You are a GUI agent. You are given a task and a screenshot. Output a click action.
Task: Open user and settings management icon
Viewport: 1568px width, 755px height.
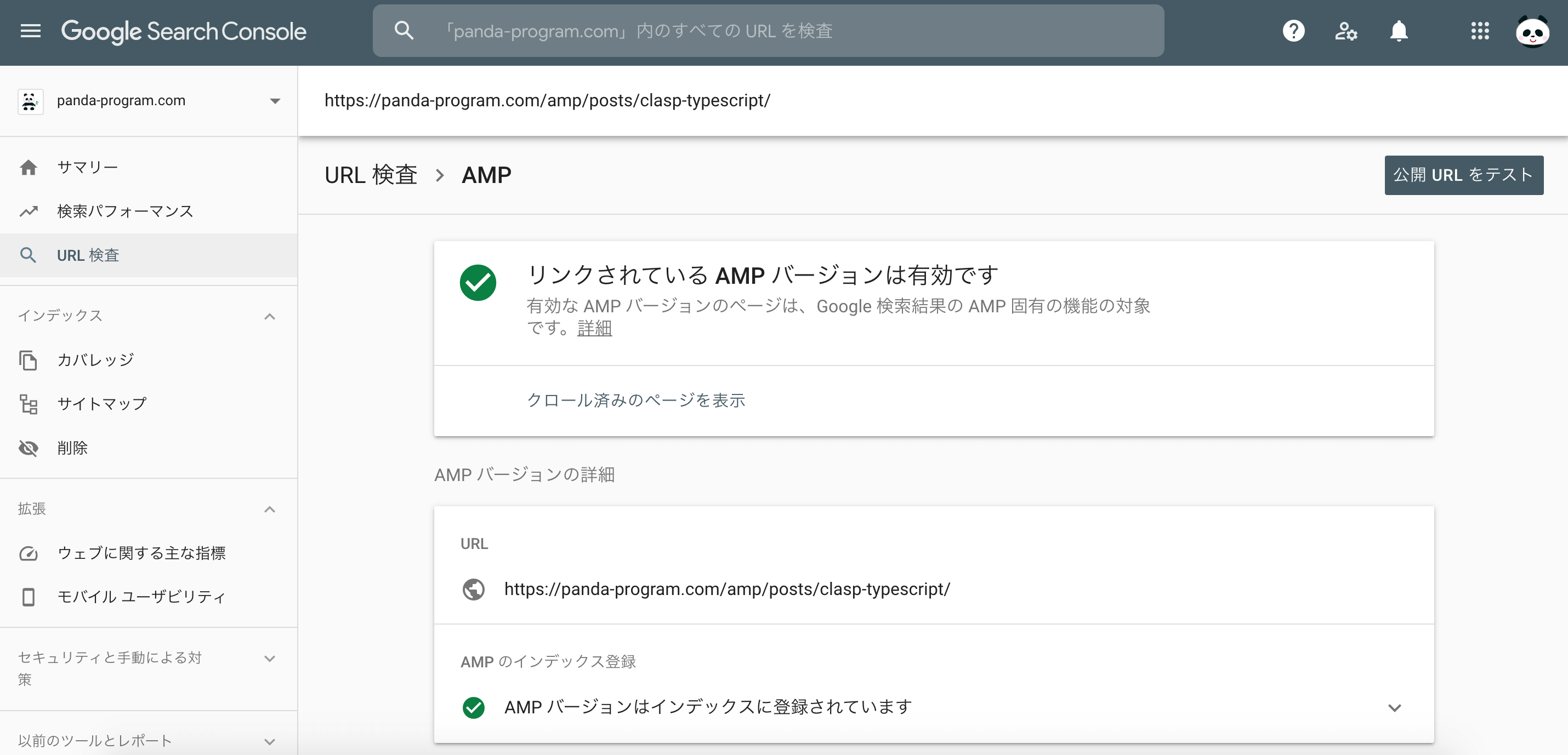pyautogui.click(x=1346, y=31)
